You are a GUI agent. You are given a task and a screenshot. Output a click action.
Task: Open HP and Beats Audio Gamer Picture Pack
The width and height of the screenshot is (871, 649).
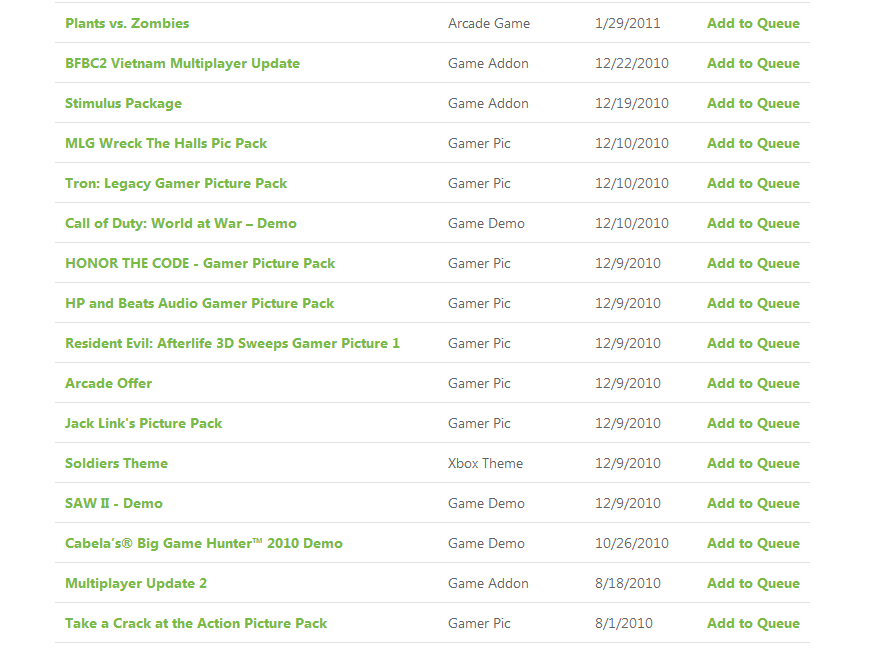pos(199,303)
